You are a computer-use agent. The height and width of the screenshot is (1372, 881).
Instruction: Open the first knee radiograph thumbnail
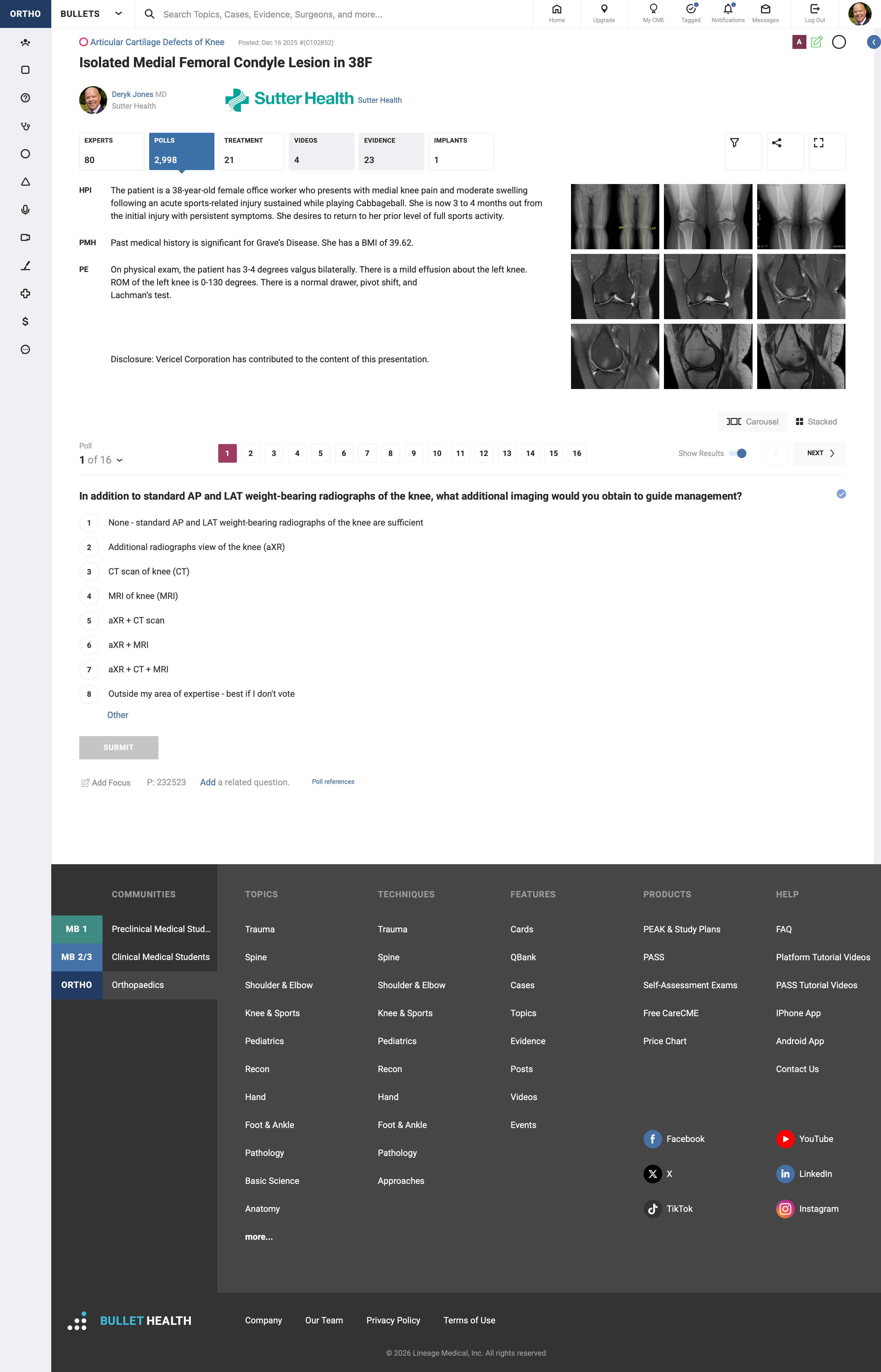pos(614,217)
